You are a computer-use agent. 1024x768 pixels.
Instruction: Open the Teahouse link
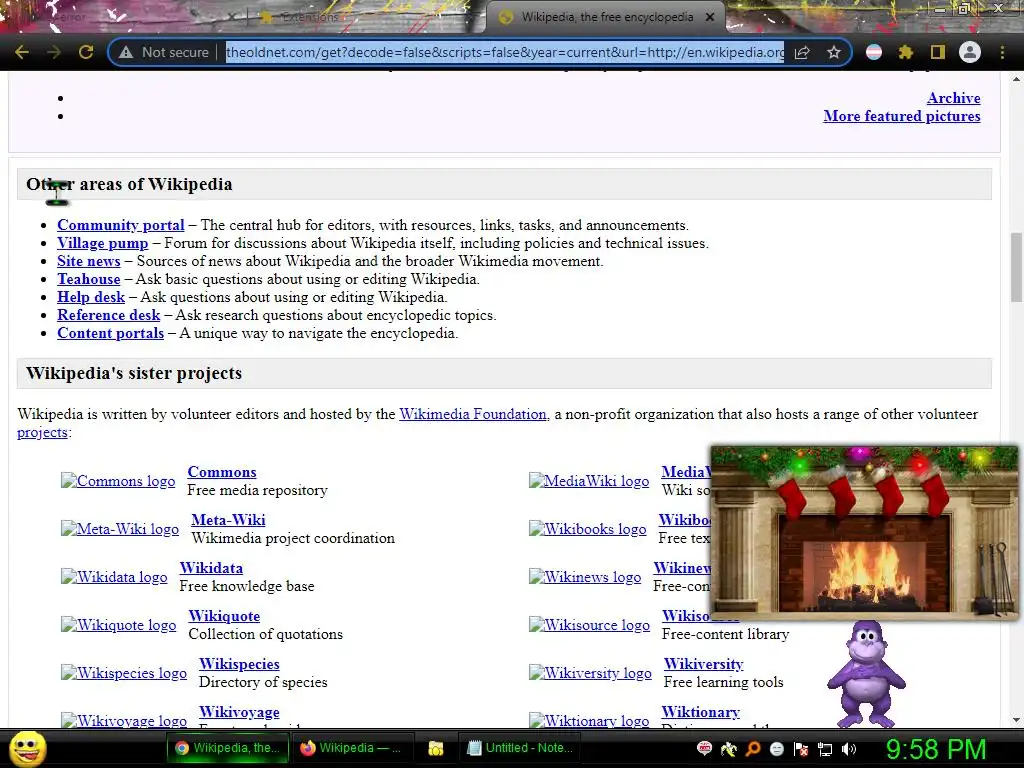pos(89,280)
